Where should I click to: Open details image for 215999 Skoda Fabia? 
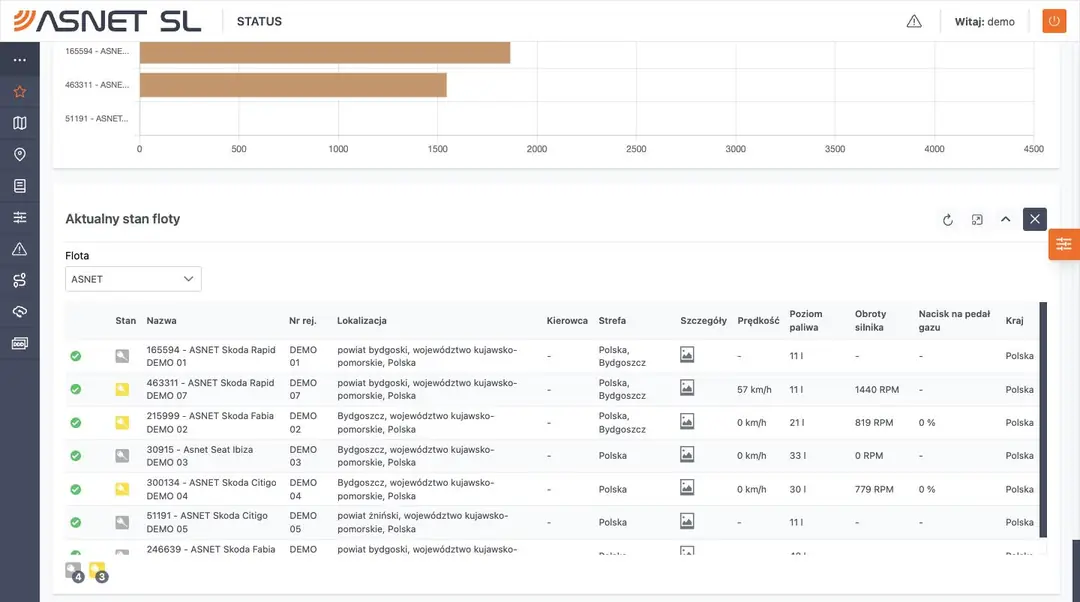coord(687,421)
